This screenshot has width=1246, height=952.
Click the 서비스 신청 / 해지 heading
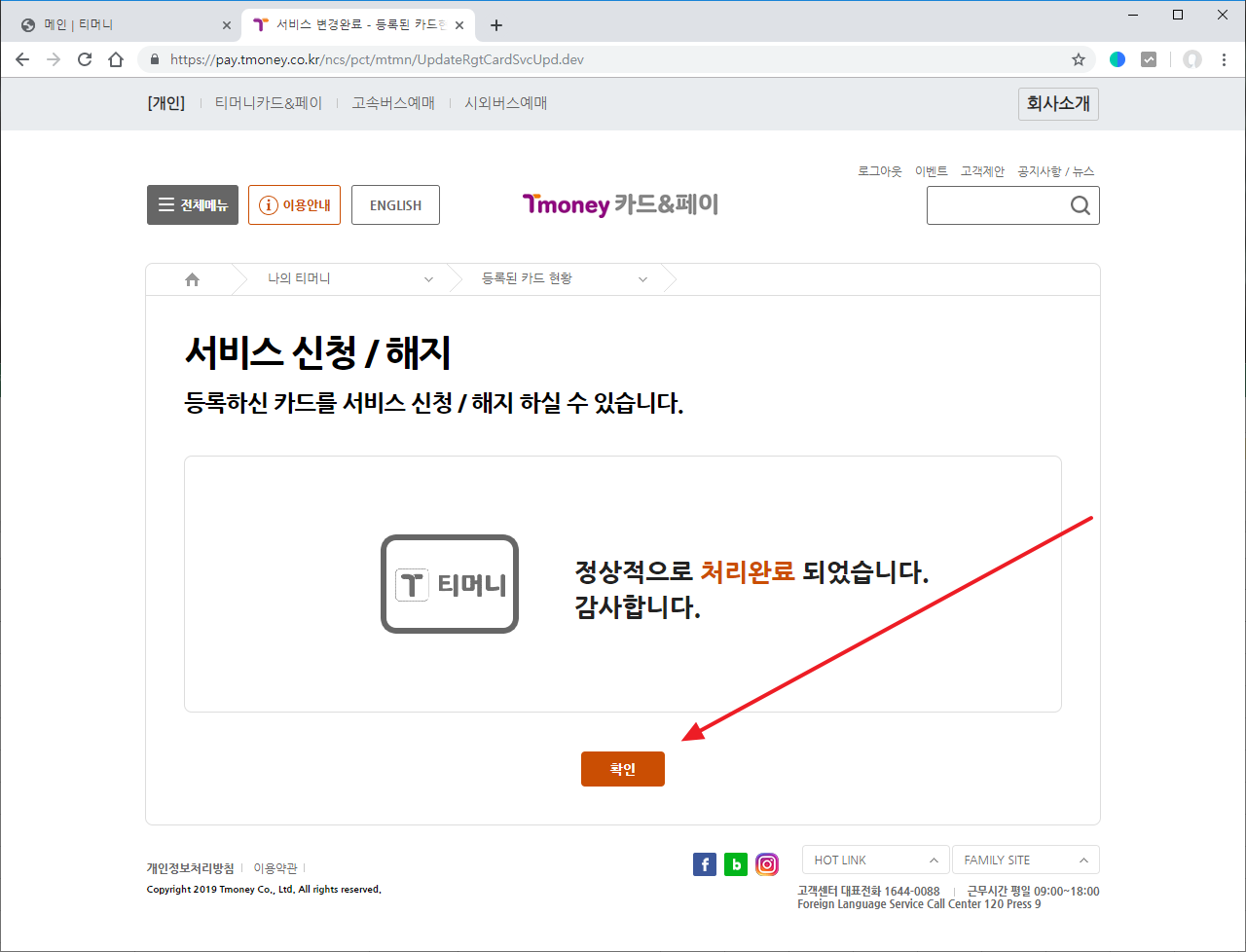coord(317,351)
